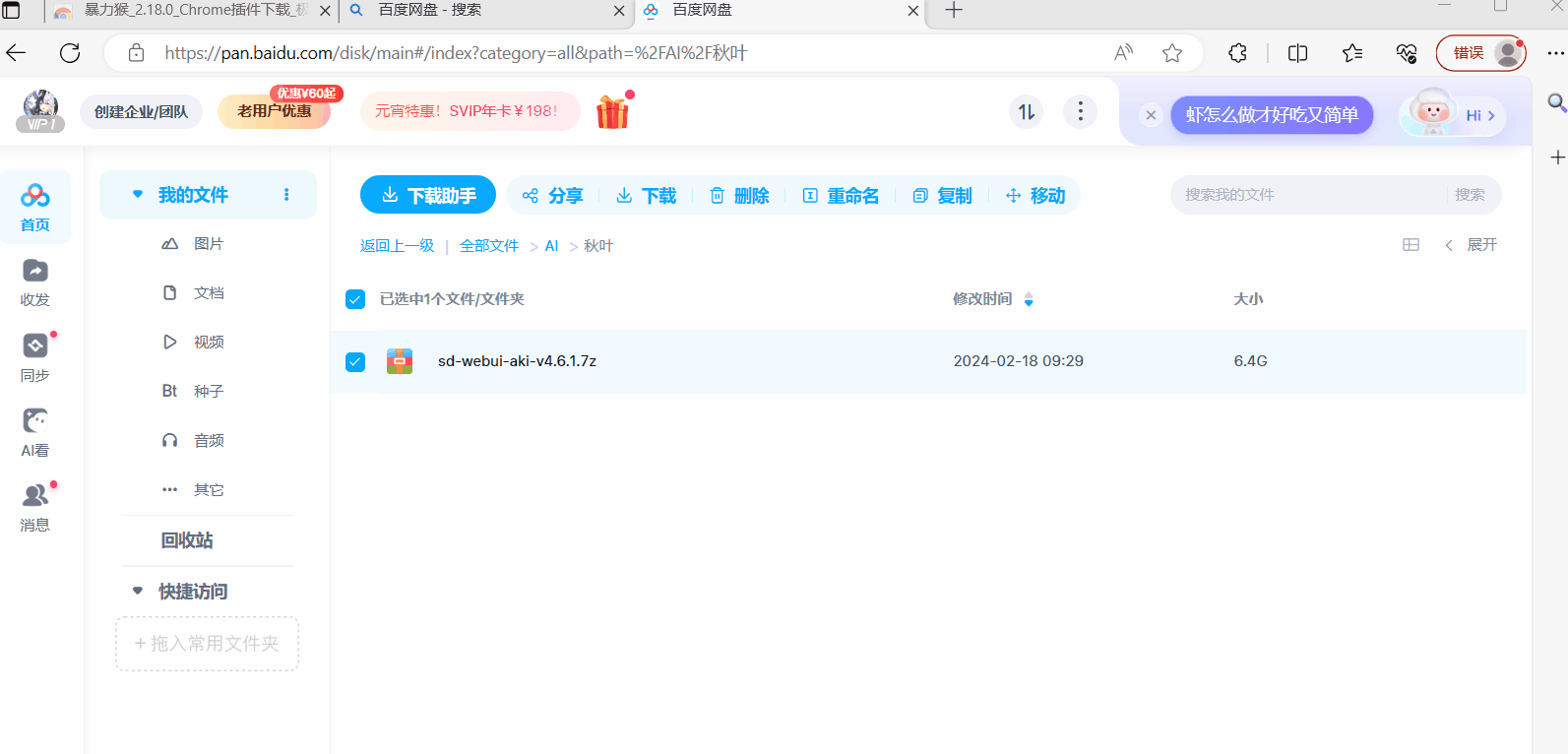The width and height of the screenshot is (1568, 754).
Task: Open a new browser tab
Action: [x=953, y=11]
